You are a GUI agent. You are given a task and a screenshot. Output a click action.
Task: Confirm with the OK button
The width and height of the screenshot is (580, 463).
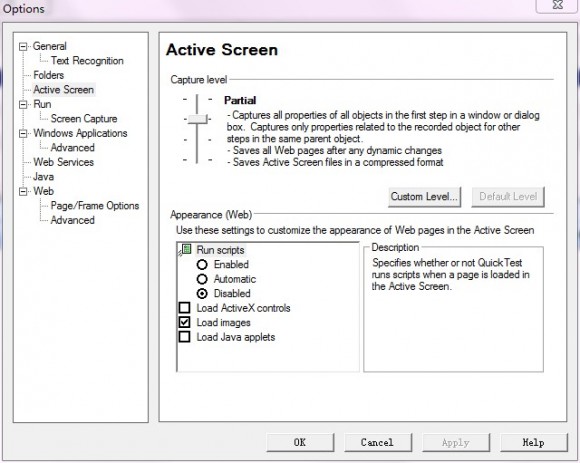[x=300, y=443]
